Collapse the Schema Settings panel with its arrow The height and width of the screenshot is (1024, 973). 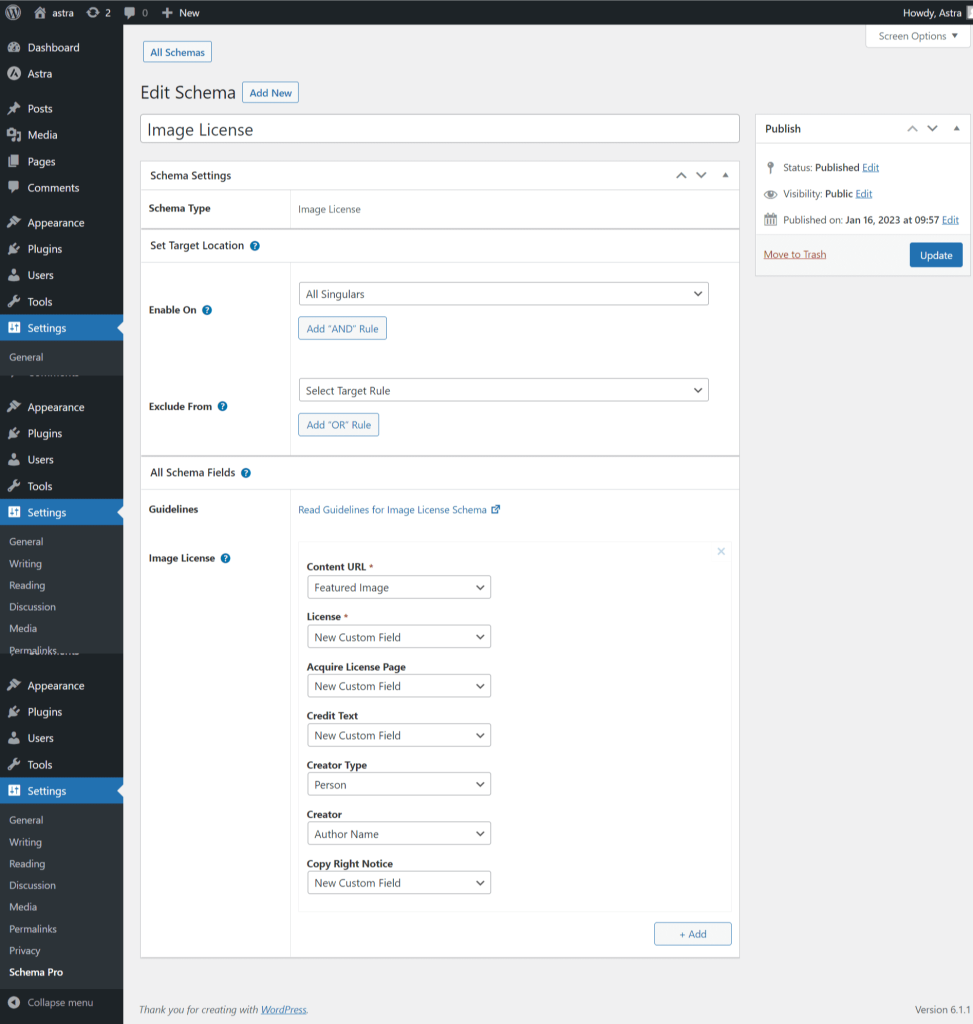[725, 174]
